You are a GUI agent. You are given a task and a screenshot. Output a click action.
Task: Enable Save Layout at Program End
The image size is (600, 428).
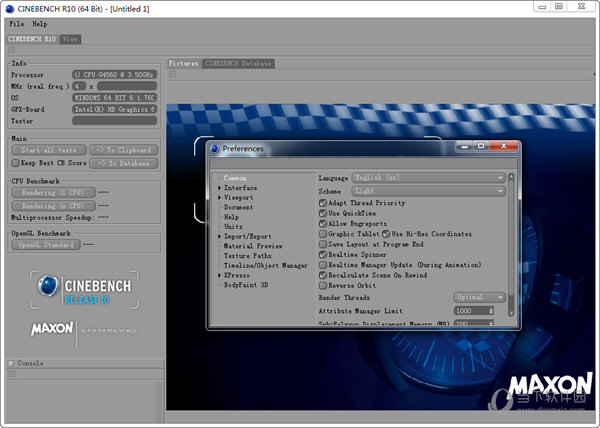click(323, 244)
